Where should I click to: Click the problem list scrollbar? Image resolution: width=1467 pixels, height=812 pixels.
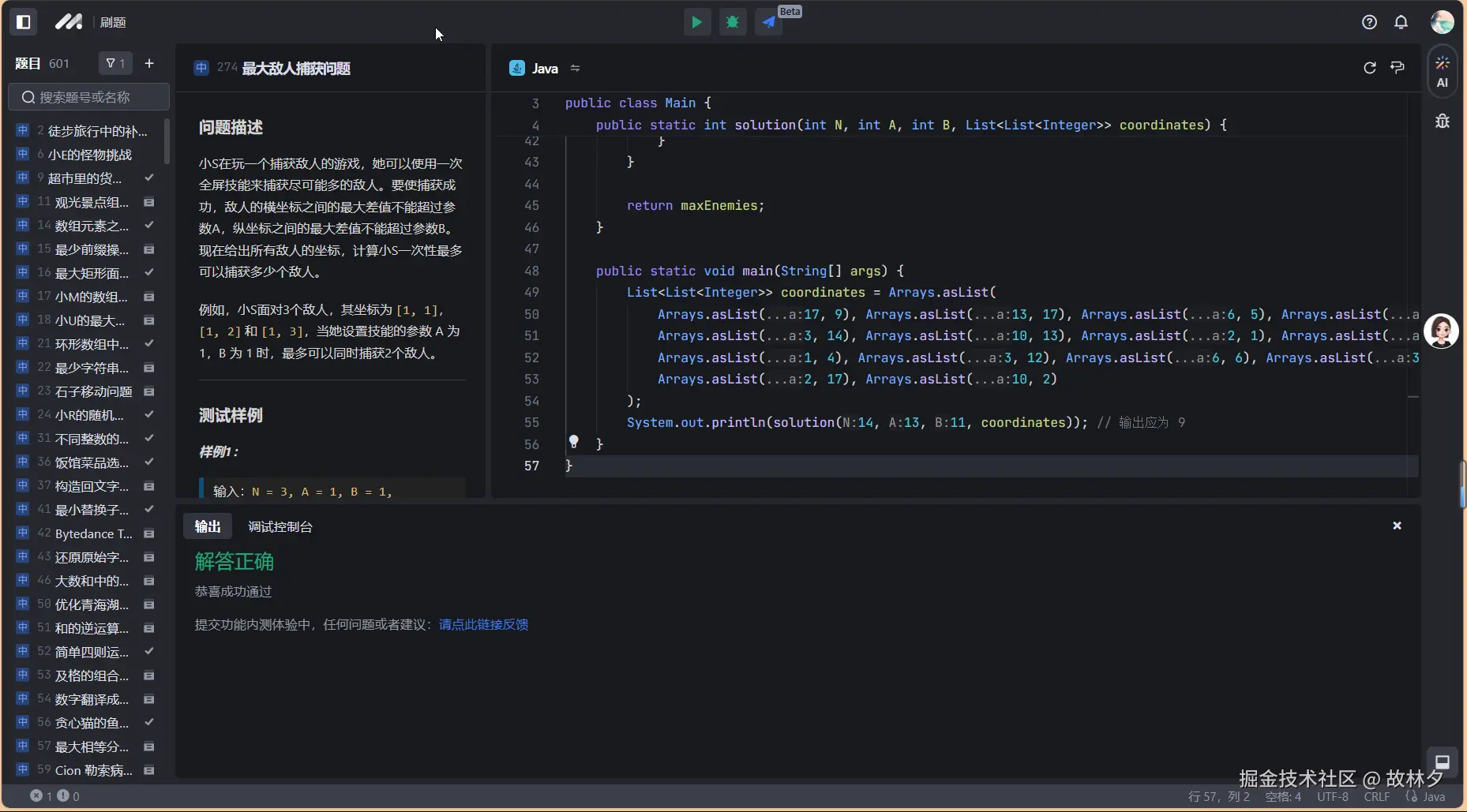[x=167, y=142]
